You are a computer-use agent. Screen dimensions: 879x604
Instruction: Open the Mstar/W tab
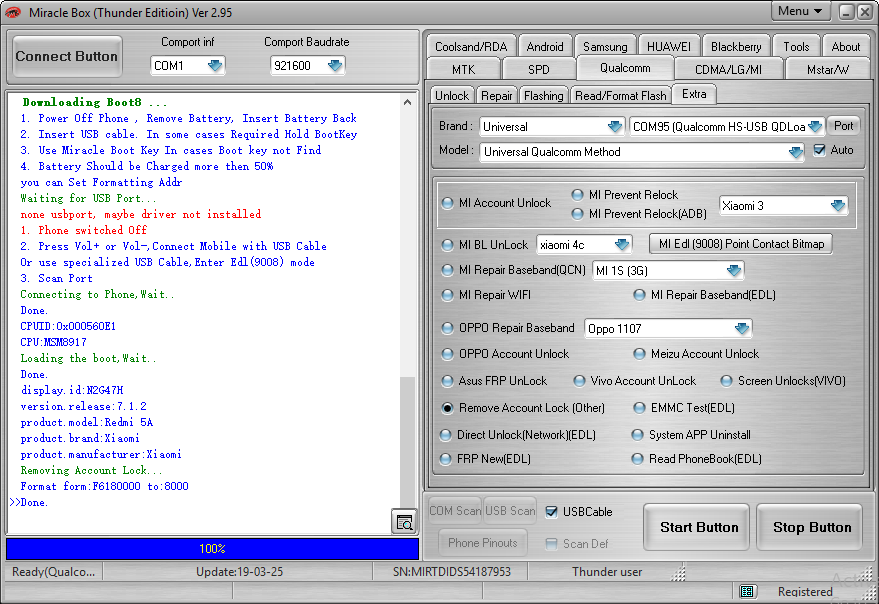828,70
